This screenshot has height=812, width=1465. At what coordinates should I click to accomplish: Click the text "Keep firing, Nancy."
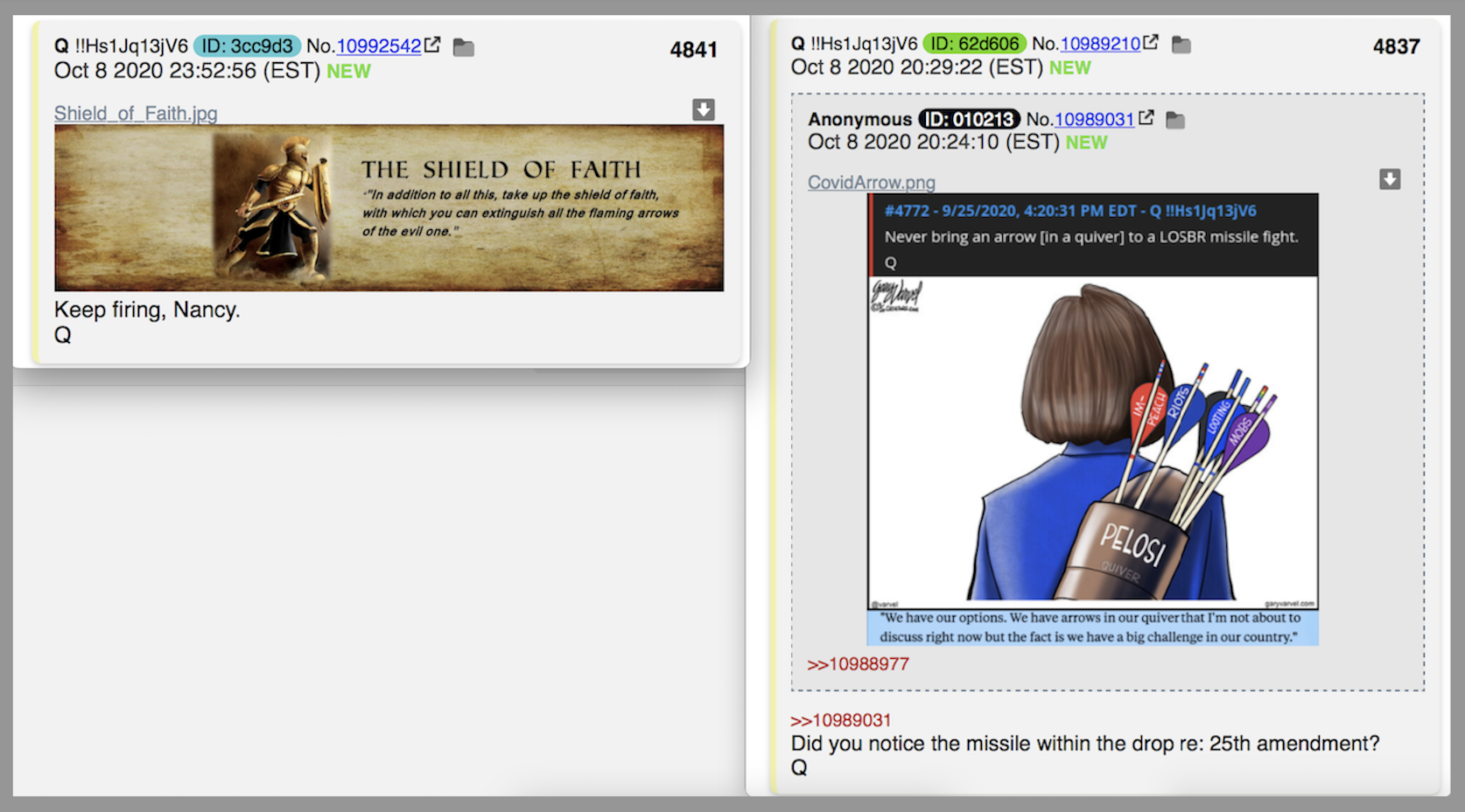[147, 310]
